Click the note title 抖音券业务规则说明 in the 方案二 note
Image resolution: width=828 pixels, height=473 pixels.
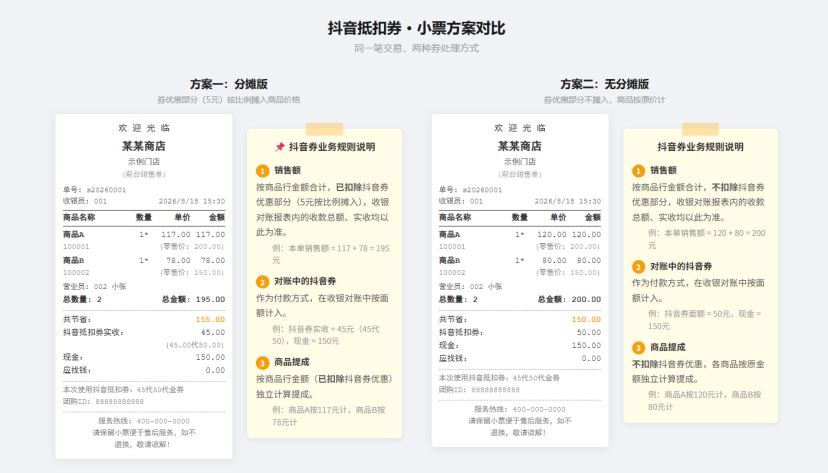700,147
